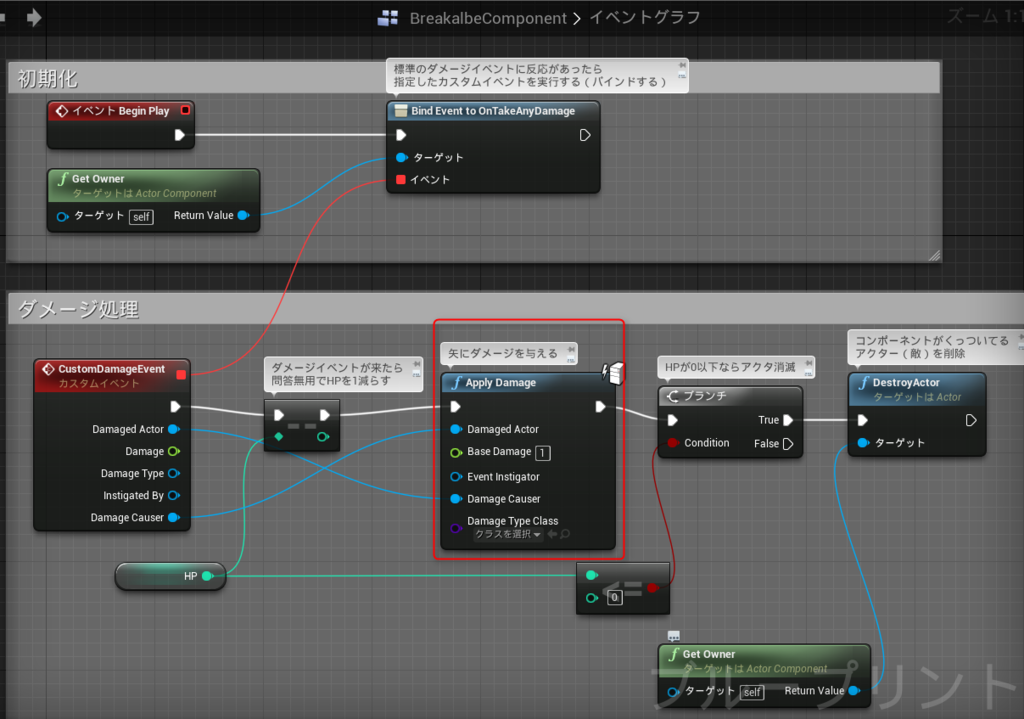Toggle the pin on the 矢にダメージを与える comment
This screenshot has height=719, width=1024.
click(571, 349)
